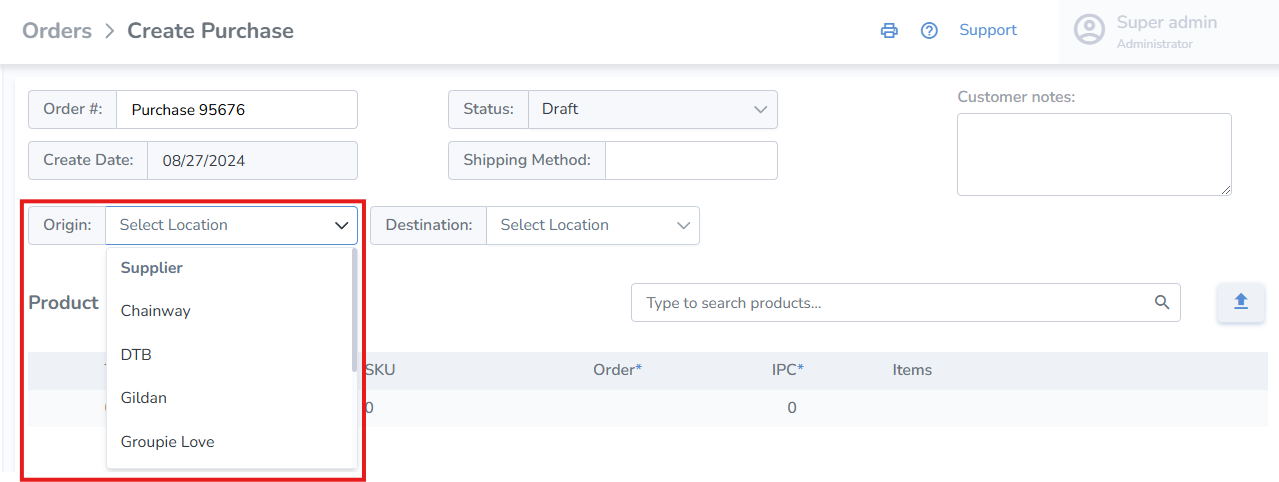Viewport: 1279px width, 482px height.
Task: Click the printer icon in header
Action: 889,30
